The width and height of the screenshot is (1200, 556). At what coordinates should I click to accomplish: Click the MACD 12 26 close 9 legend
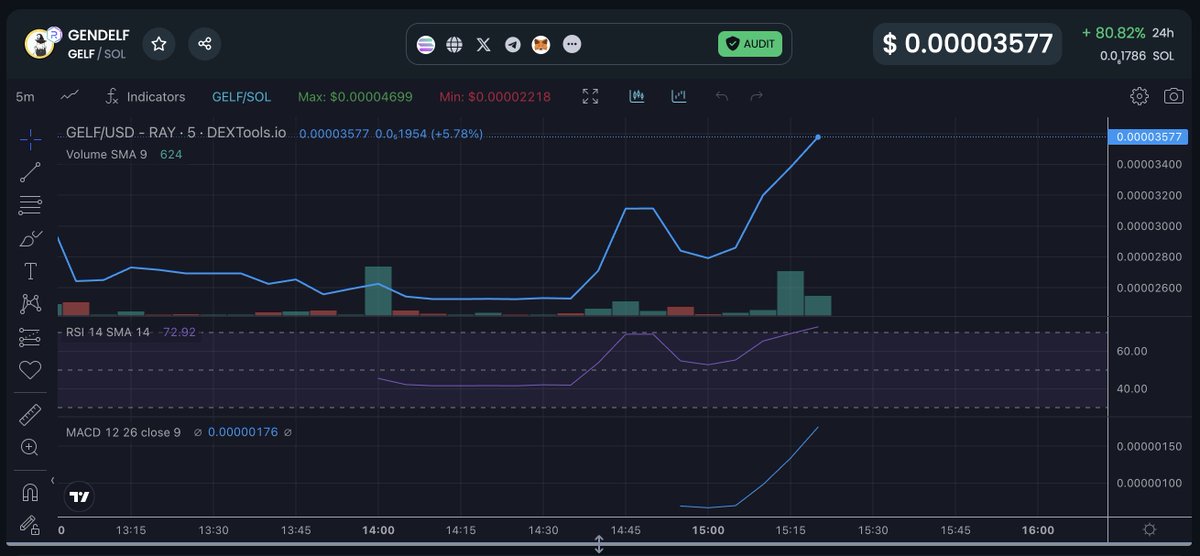pyautogui.click(x=123, y=432)
